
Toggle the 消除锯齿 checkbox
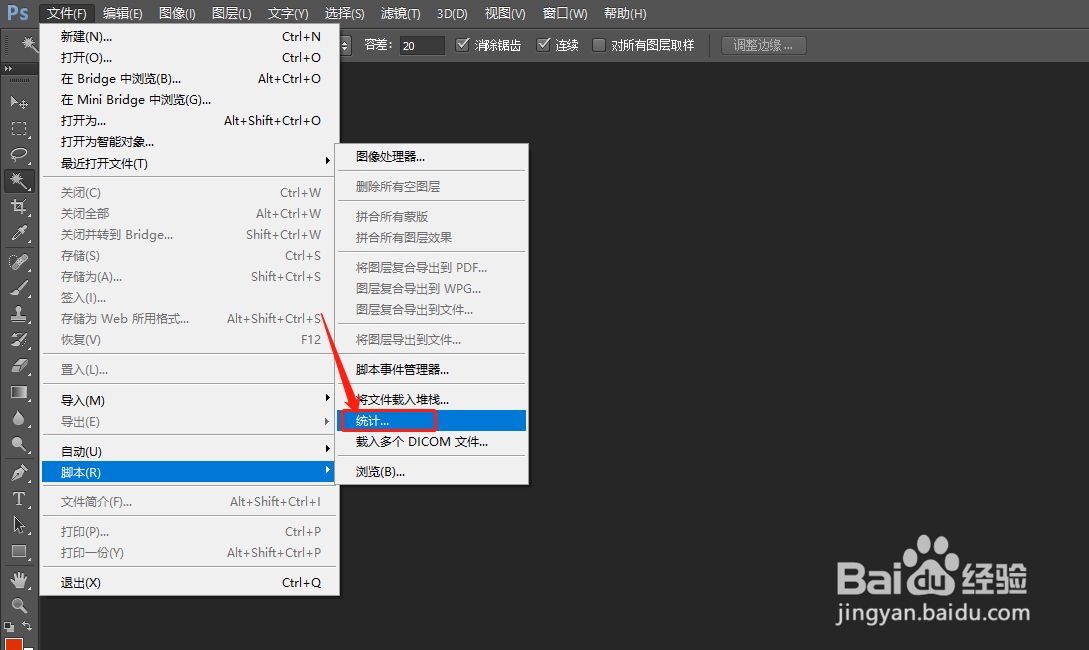(x=462, y=44)
